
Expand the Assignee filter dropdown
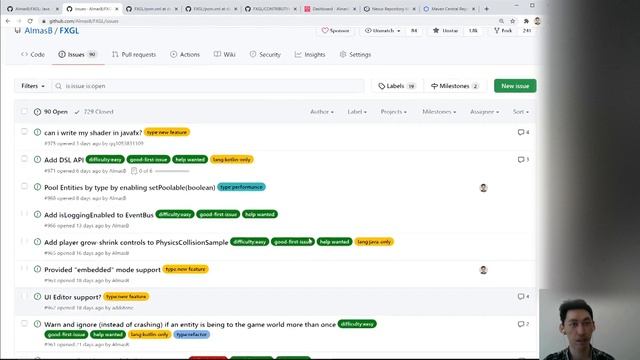tap(484, 112)
